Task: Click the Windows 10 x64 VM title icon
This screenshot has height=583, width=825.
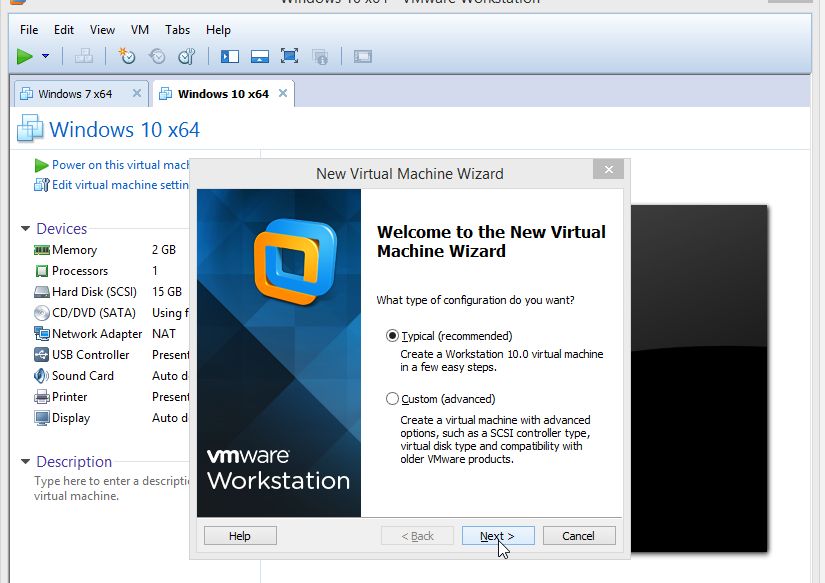Action: pos(29,129)
